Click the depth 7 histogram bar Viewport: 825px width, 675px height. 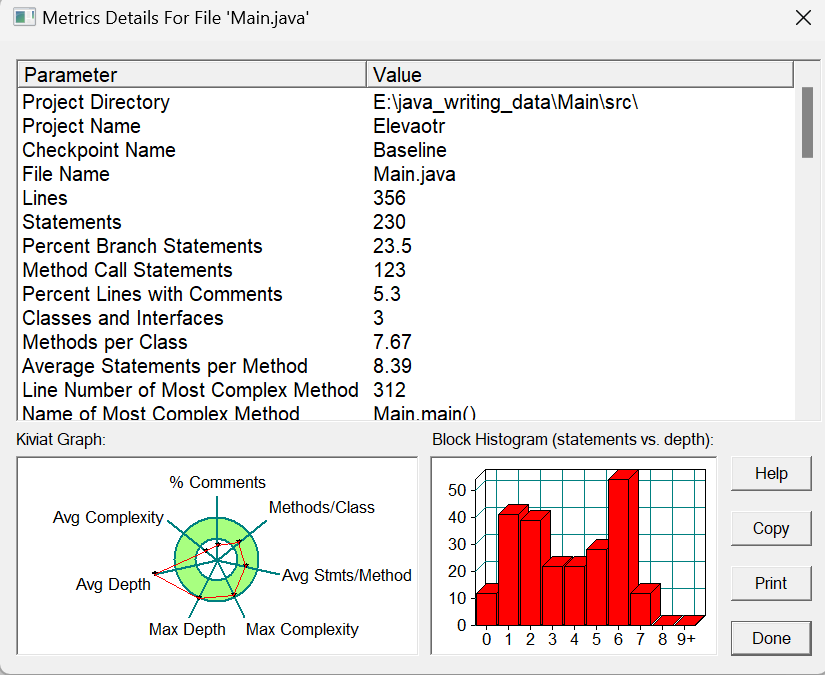640,609
